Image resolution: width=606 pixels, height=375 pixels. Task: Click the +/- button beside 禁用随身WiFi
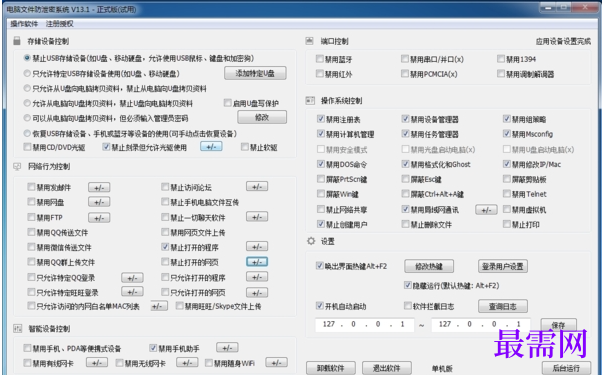276,363
